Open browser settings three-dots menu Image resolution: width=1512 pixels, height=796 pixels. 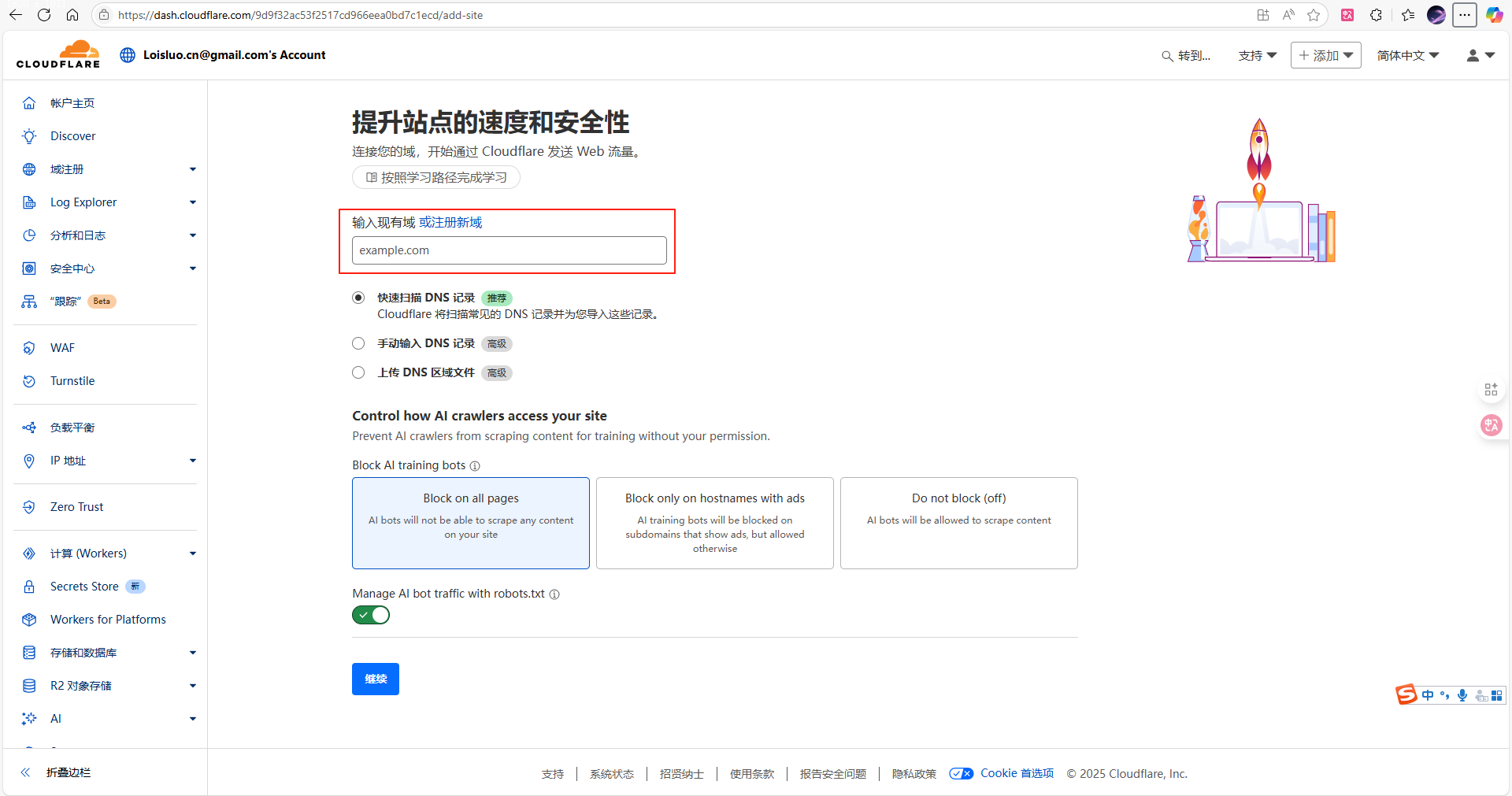point(1465,15)
